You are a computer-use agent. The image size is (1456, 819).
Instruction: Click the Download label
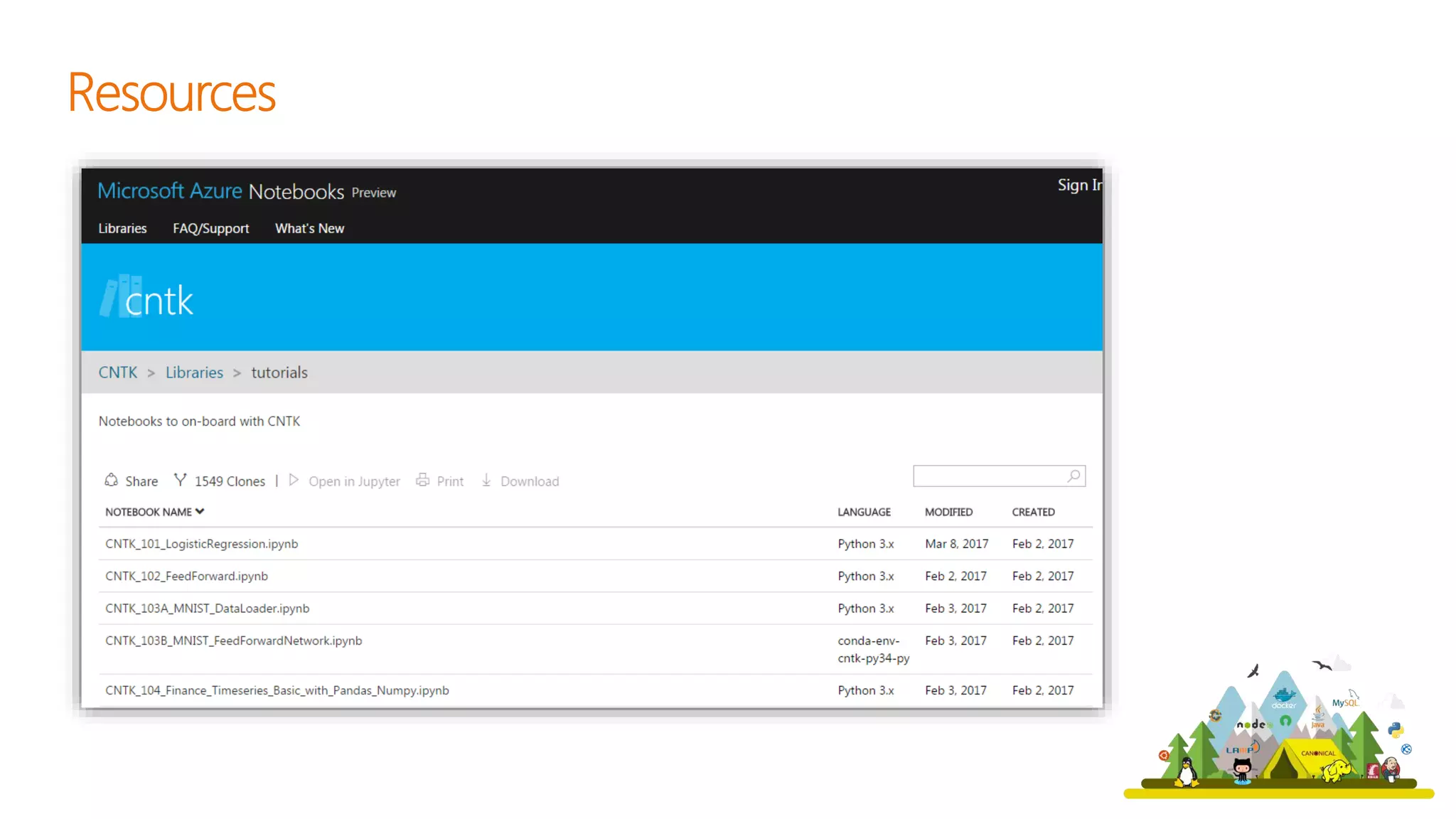(530, 481)
